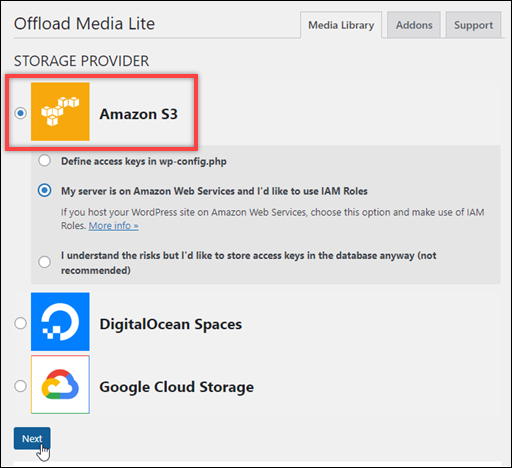Click the Amazon S3 text label

[139, 114]
